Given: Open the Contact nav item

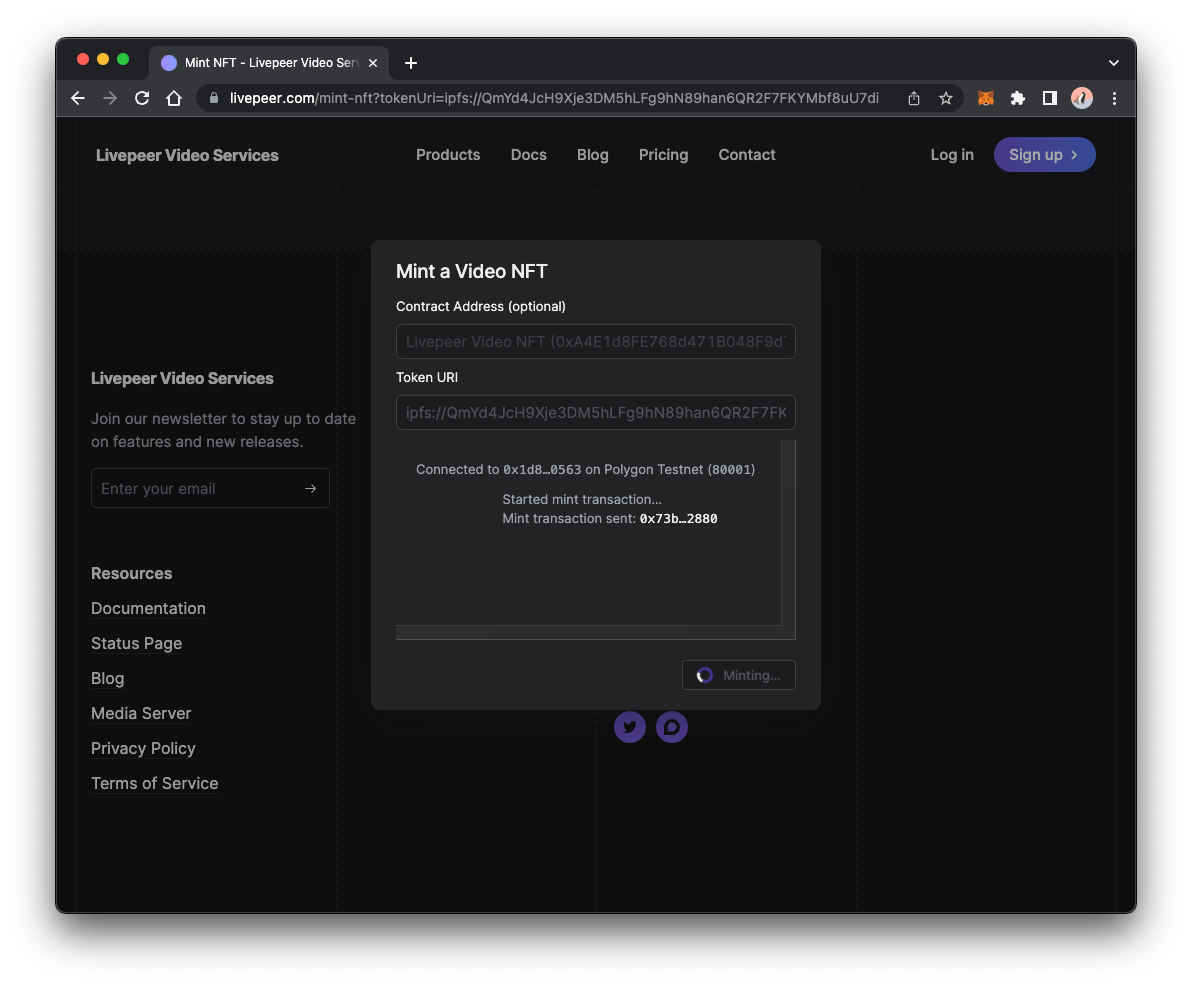Looking at the screenshot, I should [x=747, y=154].
